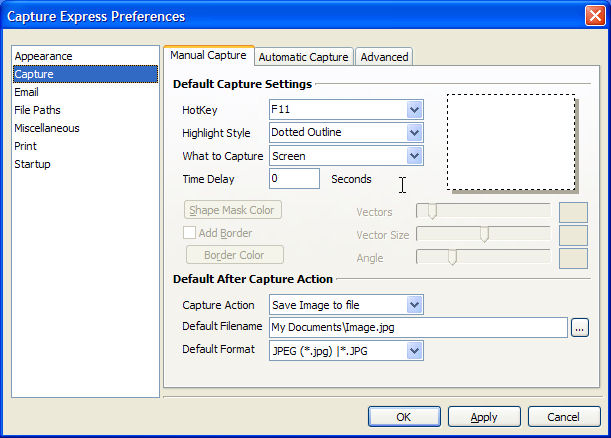Screen dimensions: 611x438
Task: Click the Default Filename text field
Action: pyautogui.click(x=418, y=327)
